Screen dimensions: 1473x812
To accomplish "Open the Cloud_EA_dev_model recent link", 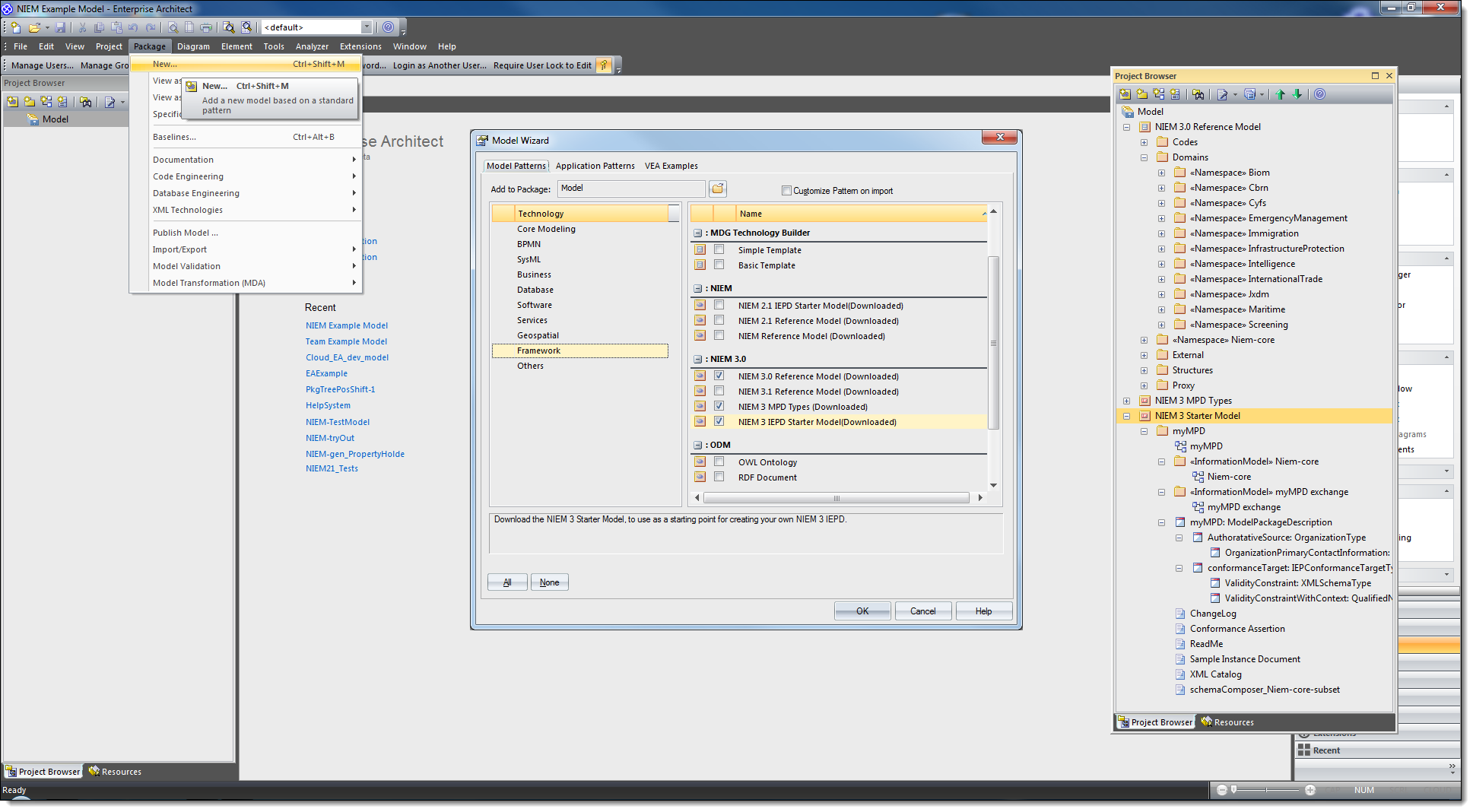I will click(347, 357).
